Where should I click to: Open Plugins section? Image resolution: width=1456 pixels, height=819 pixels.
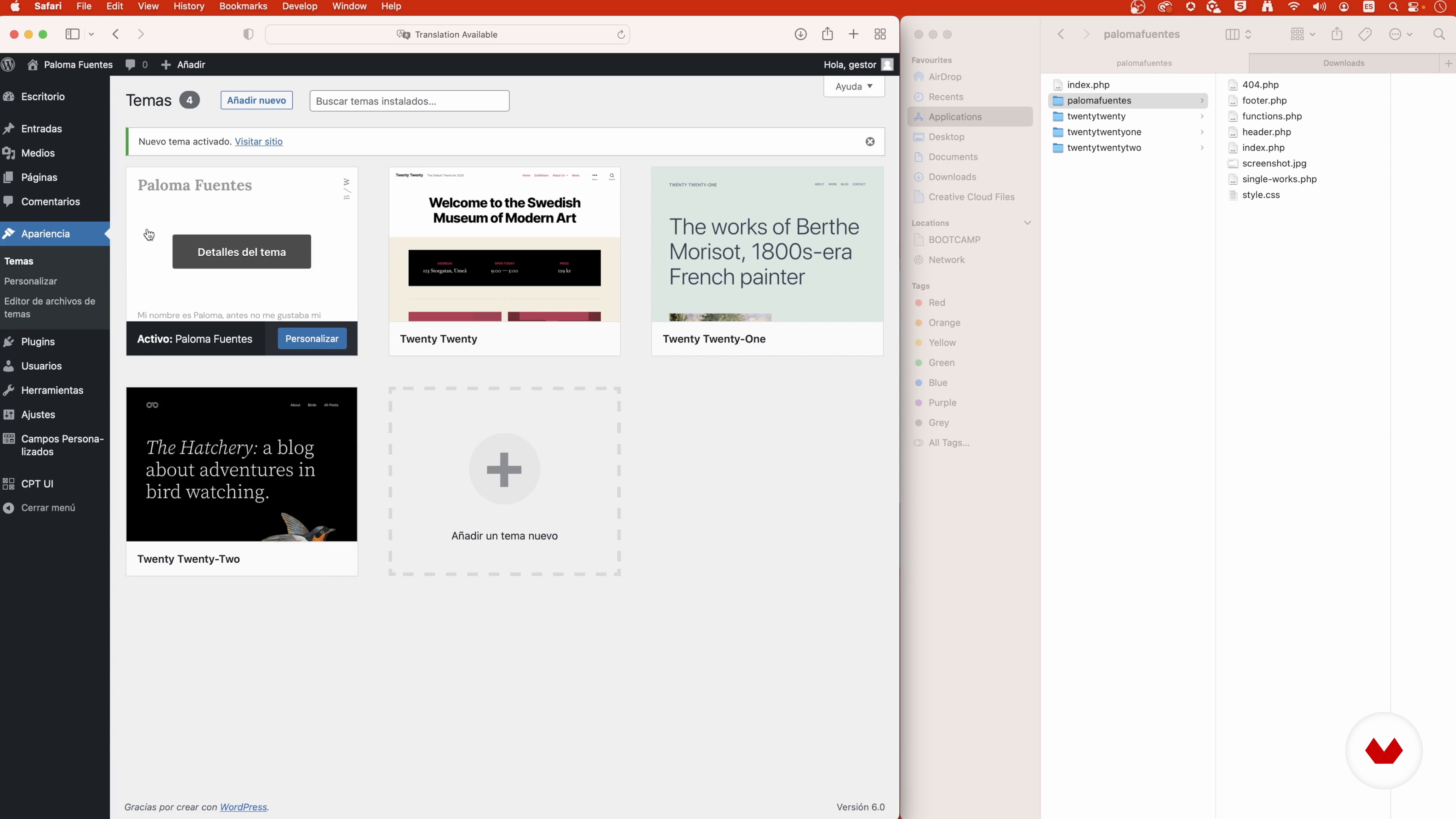point(38,342)
